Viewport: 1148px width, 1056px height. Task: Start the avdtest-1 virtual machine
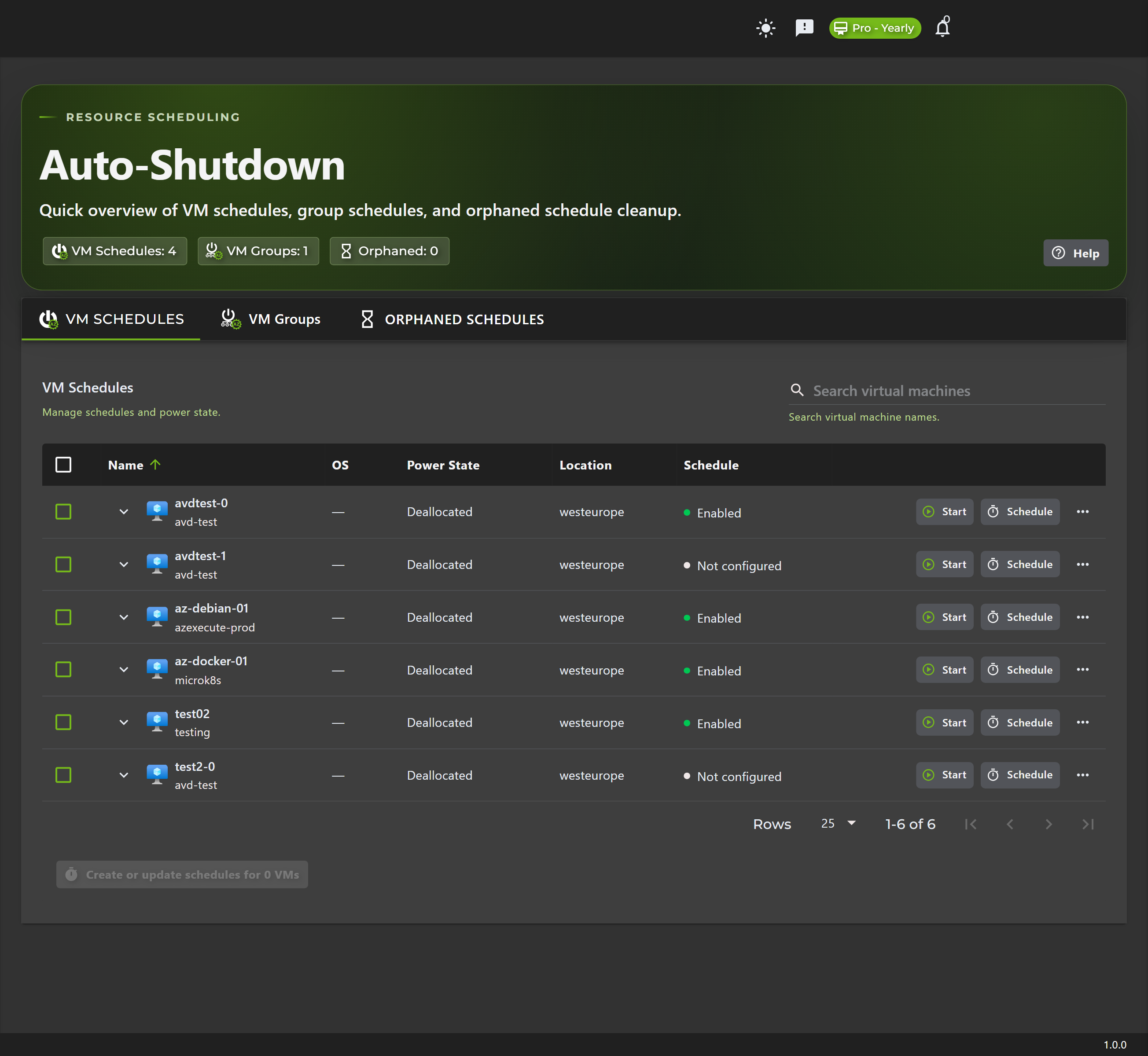[x=945, y=564]
